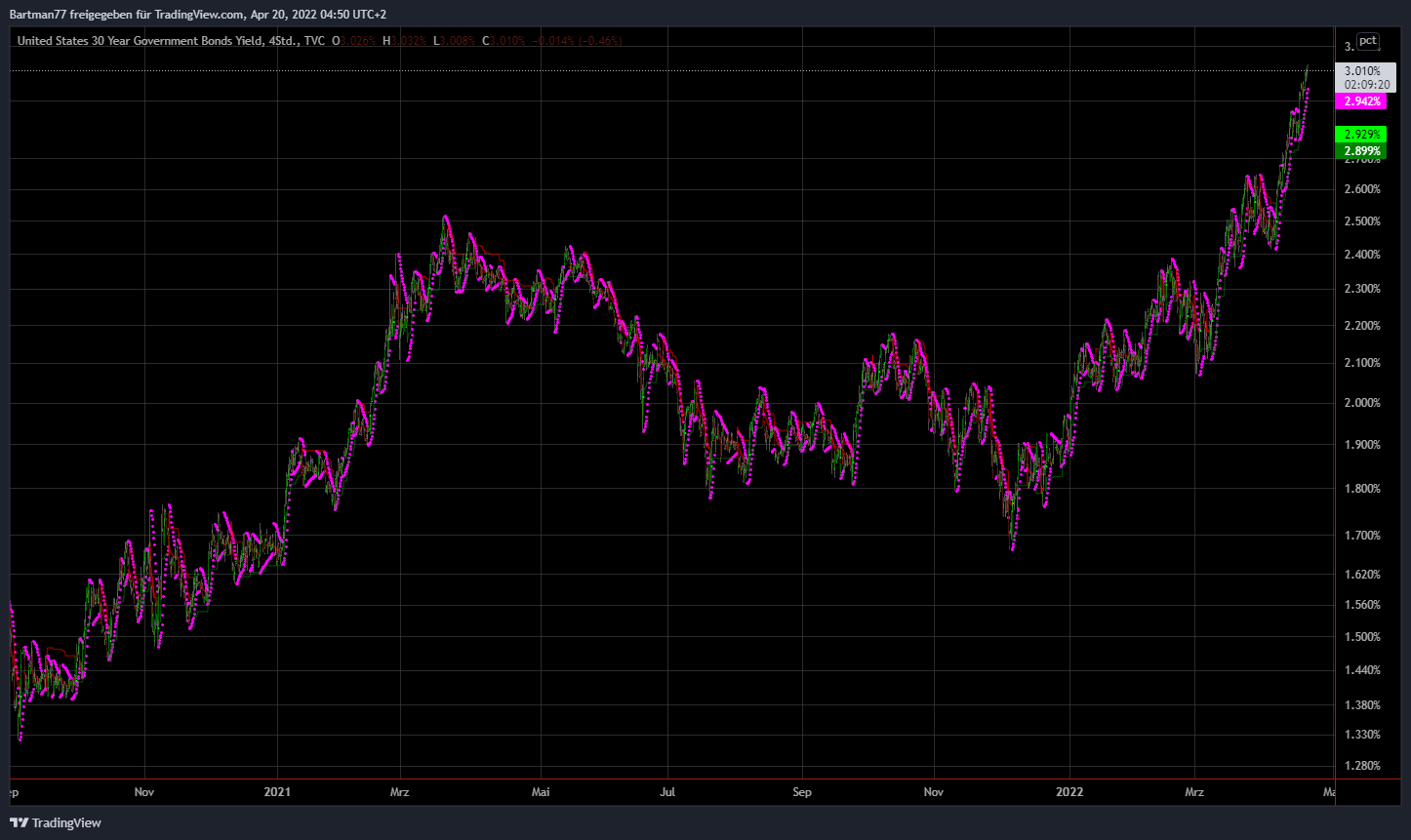Click the High value 3.032% in the legend
This screenshot has width=1411, height=840.
tap(408, 41)
